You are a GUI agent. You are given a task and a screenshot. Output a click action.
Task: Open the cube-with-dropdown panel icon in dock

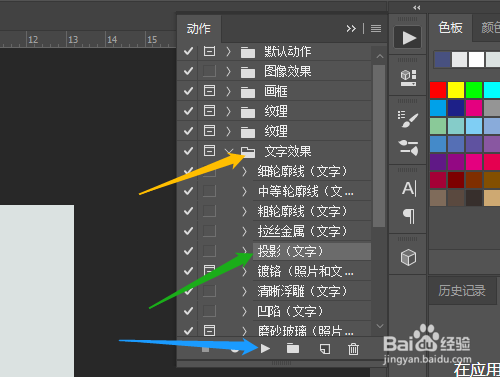click(x=408, y=78)
